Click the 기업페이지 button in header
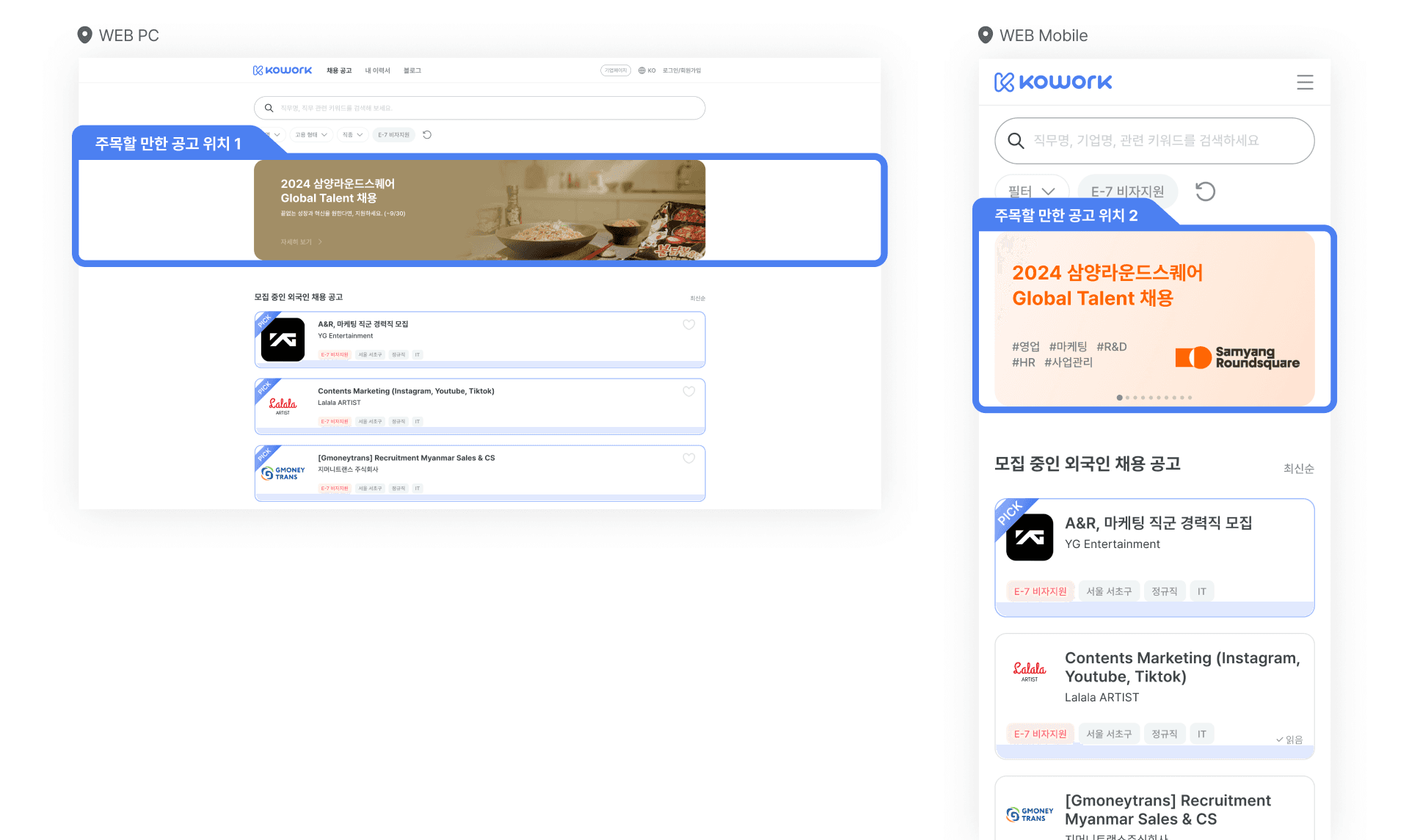The width and height of the screenshot is (1409, 840). click(616, 70)
